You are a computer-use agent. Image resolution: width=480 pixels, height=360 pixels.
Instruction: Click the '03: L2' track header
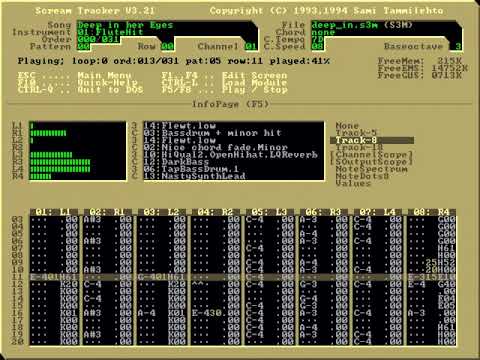click(162, 212)
